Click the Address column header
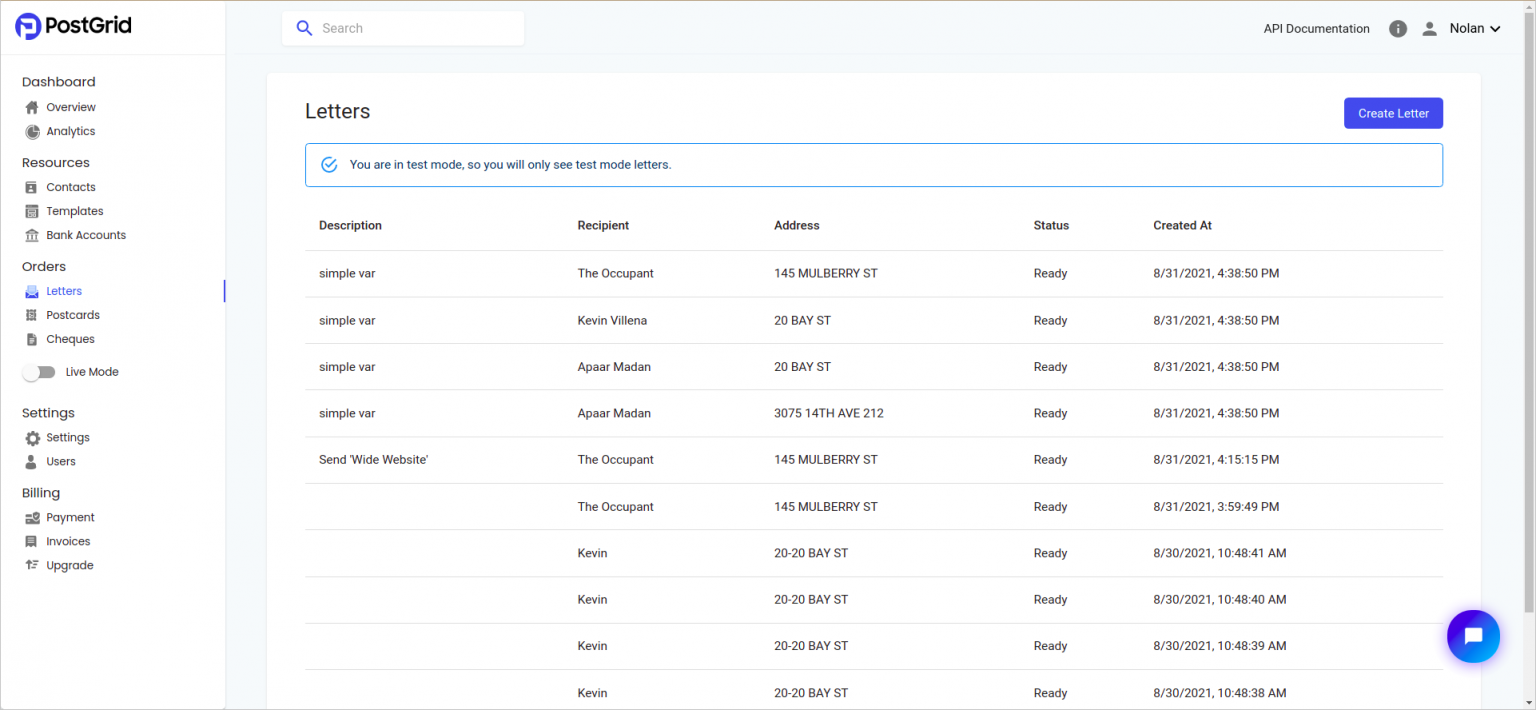 coord(796,226)
